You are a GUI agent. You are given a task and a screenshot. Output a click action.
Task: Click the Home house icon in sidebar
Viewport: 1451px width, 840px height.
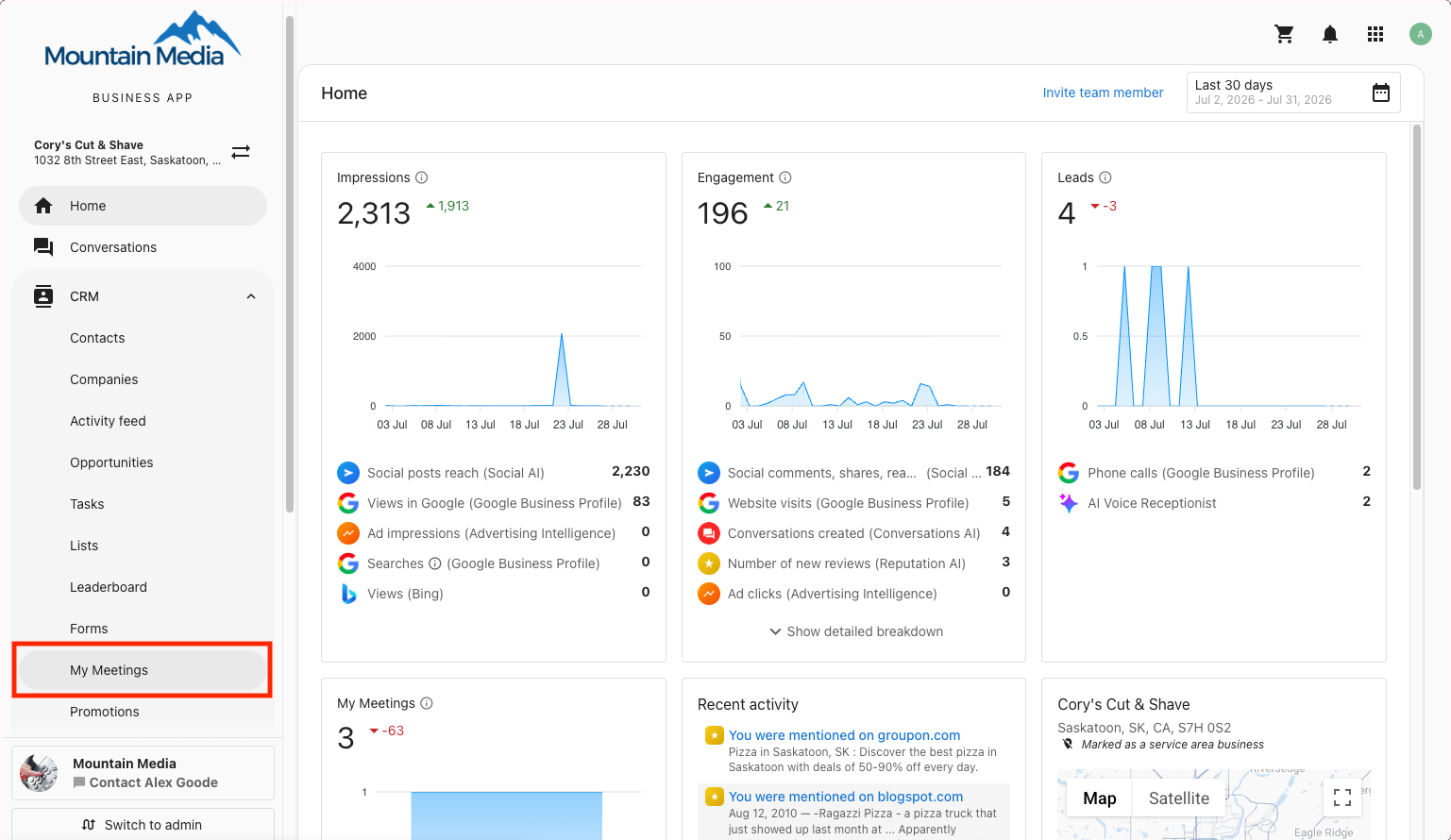[x=43, y=206]
